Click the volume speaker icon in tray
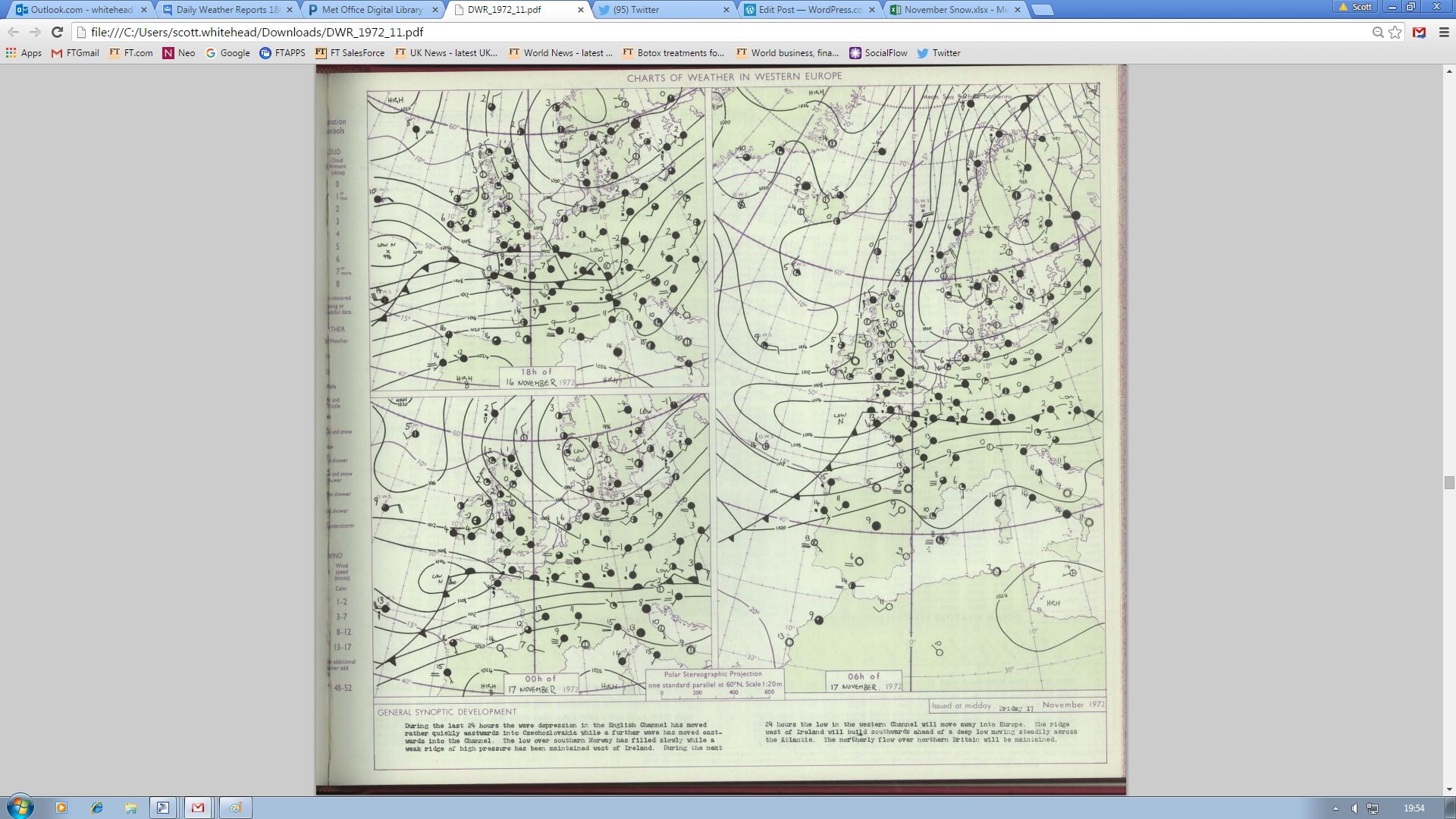 (1354, 808)
